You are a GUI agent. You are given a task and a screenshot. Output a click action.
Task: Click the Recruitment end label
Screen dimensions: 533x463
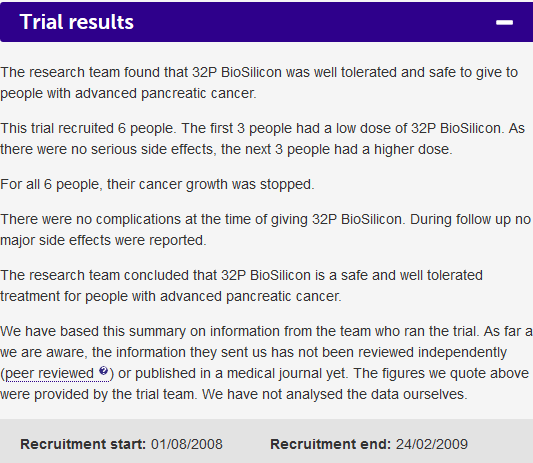[x=330, y=444]
